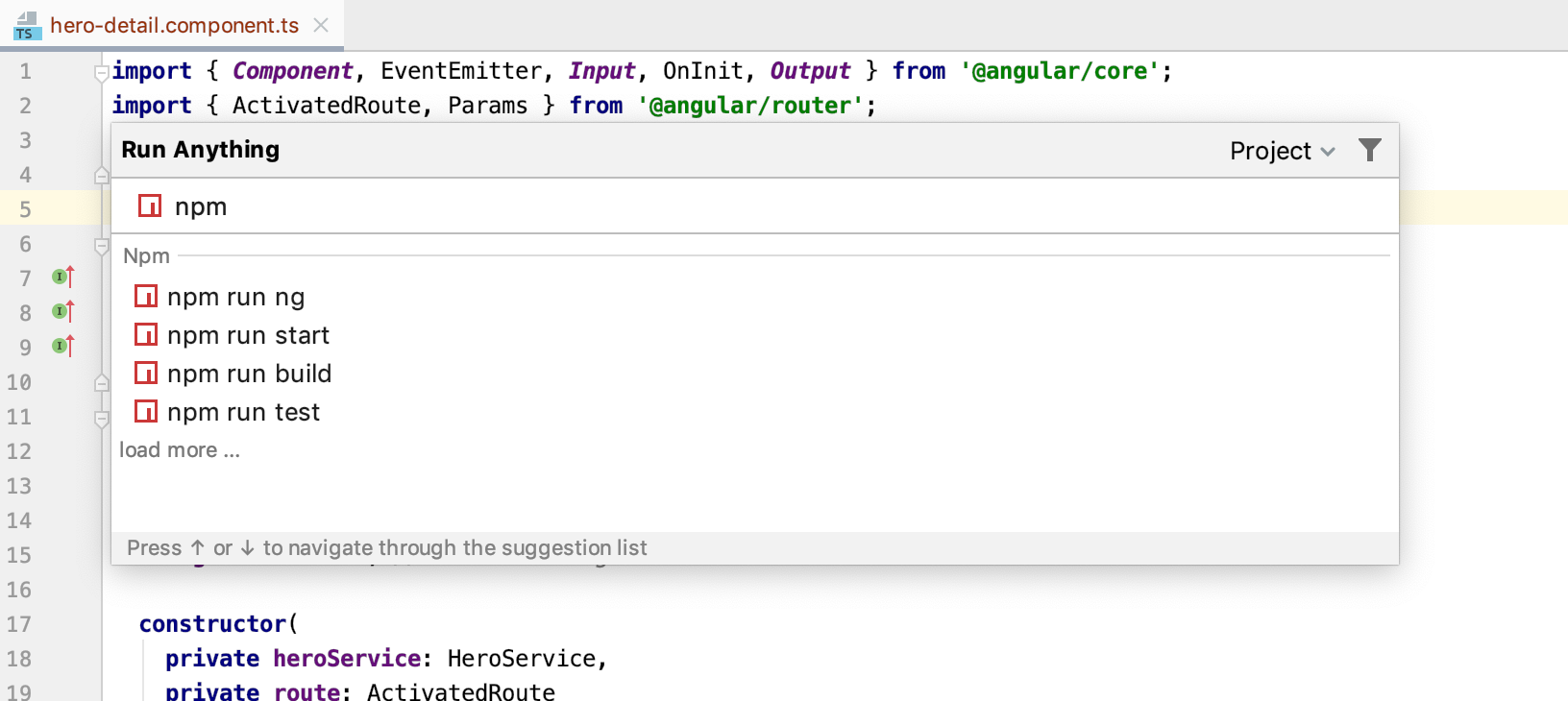Viewport: 1568px width, 701px height.
Task: Select the 'npm run start' suggestion
Action: 248,336
